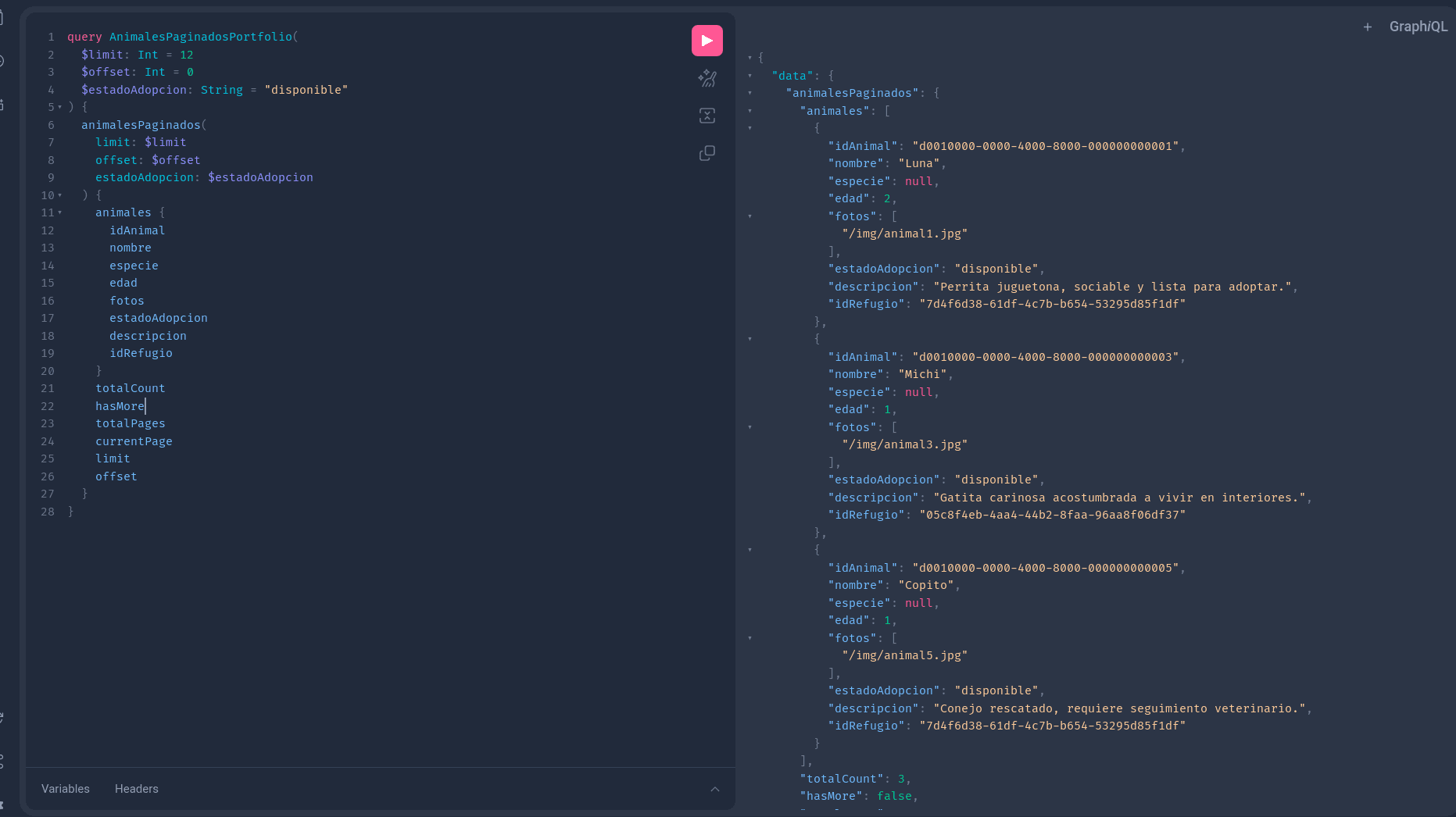Click the $estadoAdopcion variable on line 9
Viewport: 1456px width, 817px height.
(260, 177)
